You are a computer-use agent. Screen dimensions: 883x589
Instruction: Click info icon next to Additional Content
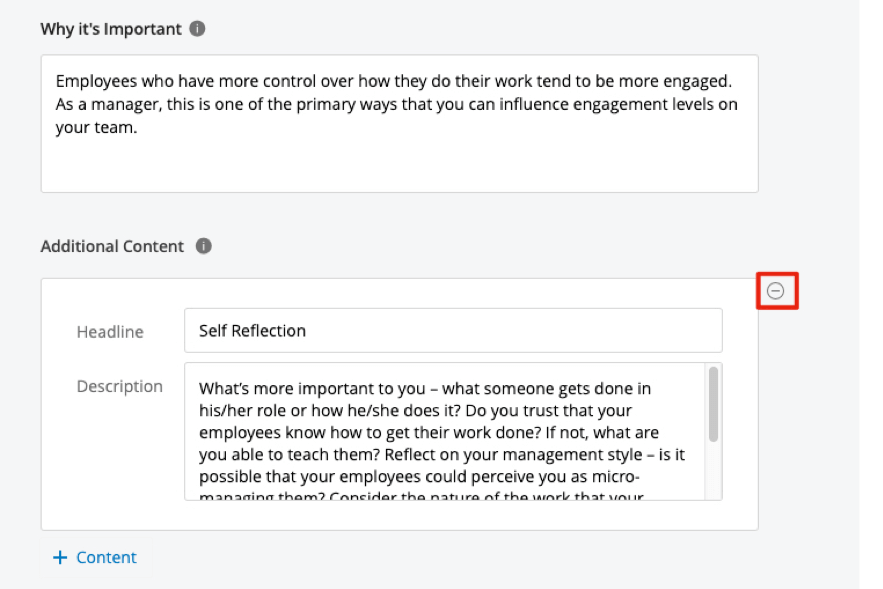pos(204,246)
